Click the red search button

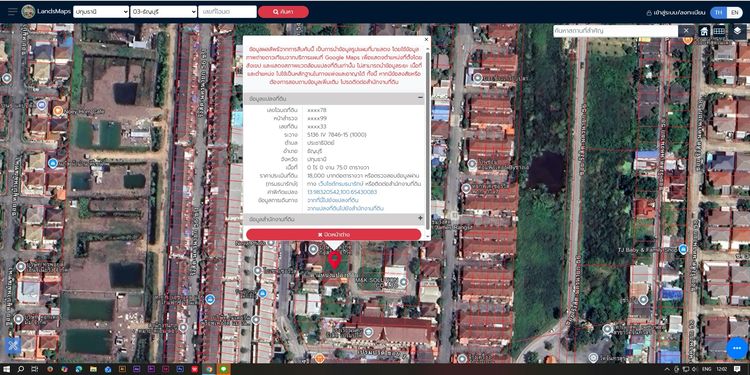click(x=283, y=12)
